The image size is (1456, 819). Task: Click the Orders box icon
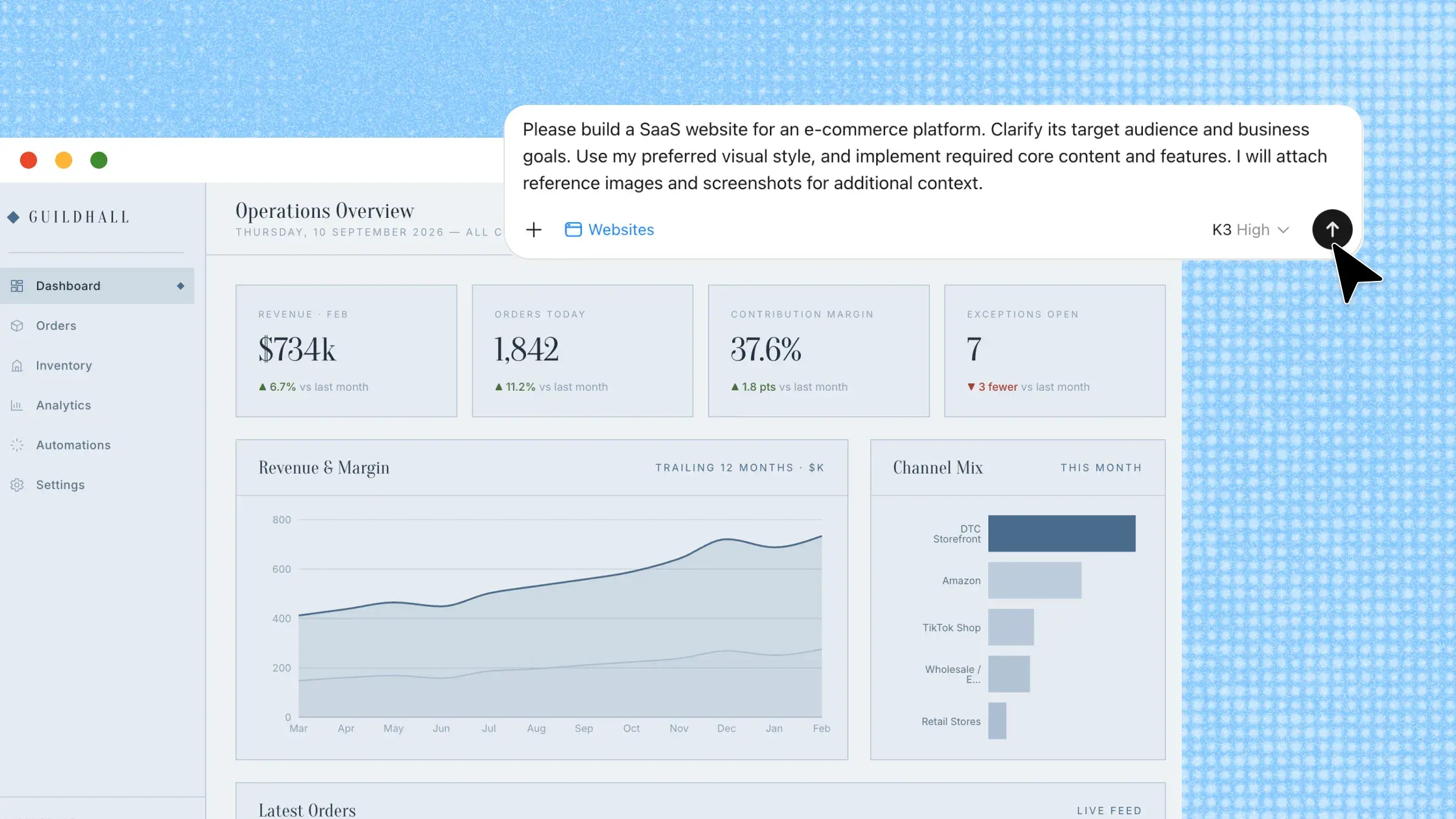17,326
